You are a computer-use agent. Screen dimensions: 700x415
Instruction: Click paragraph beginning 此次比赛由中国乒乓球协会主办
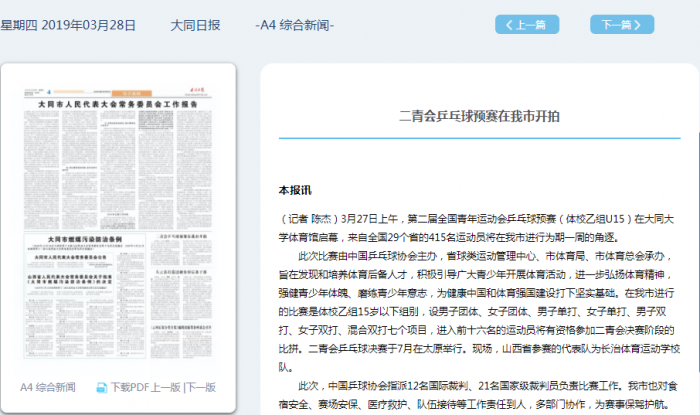pyautogui.click(x=479, y=311)
